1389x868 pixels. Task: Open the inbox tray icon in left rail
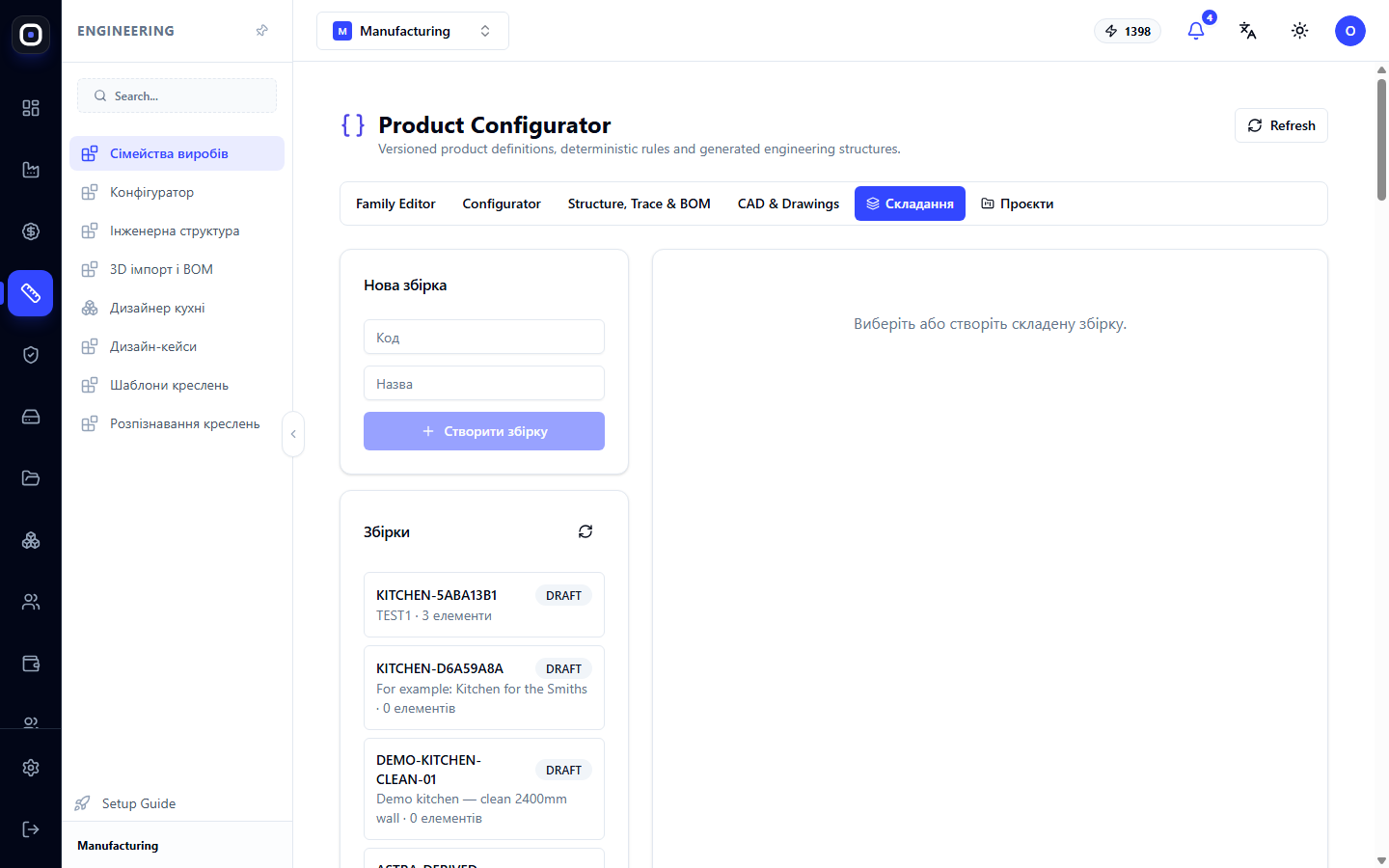click(31, 417)
